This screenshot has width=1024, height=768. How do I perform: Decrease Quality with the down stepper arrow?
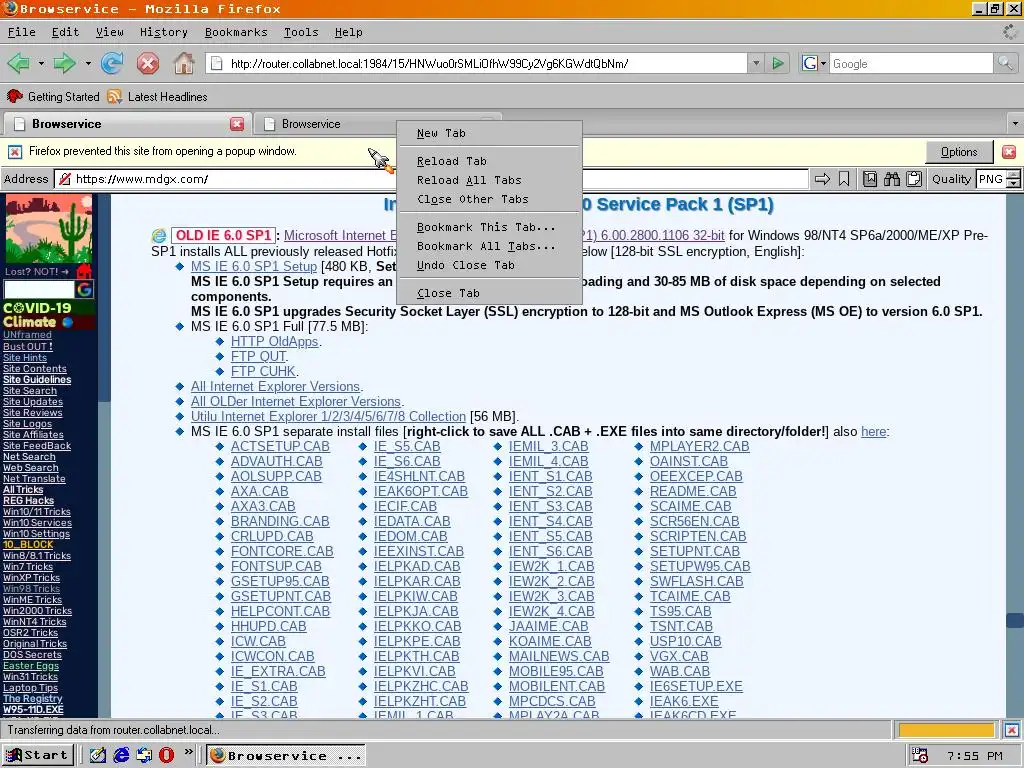(1013, 184)
